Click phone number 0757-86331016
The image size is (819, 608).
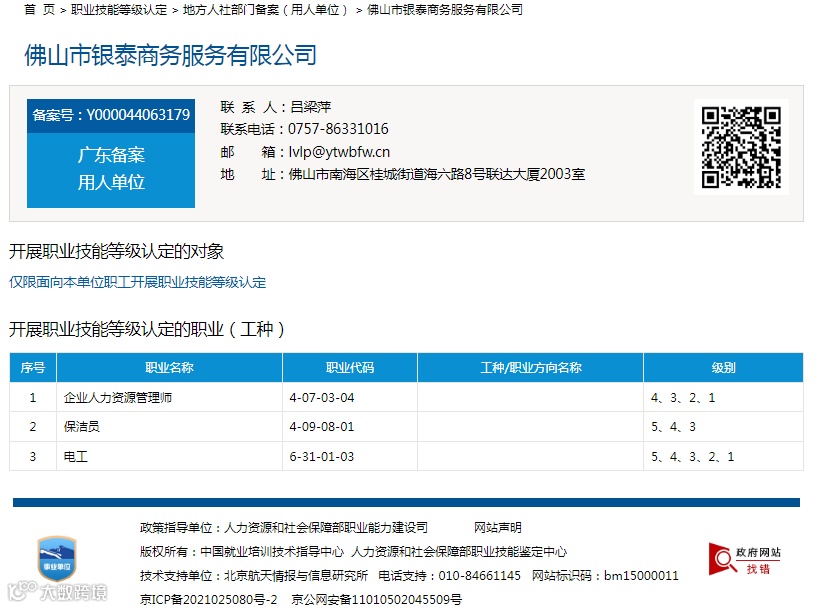(x=338, y=129)
